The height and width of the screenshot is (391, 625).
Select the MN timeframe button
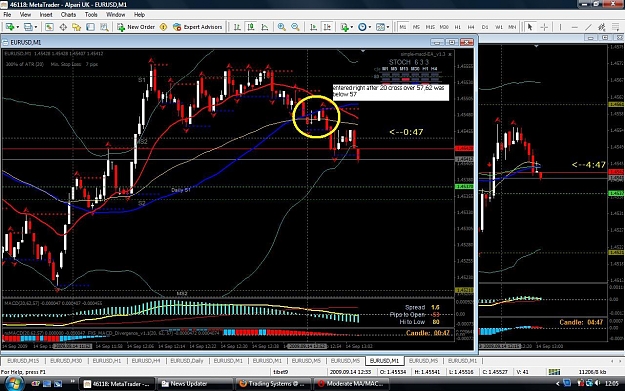click(x=512, y=27)
